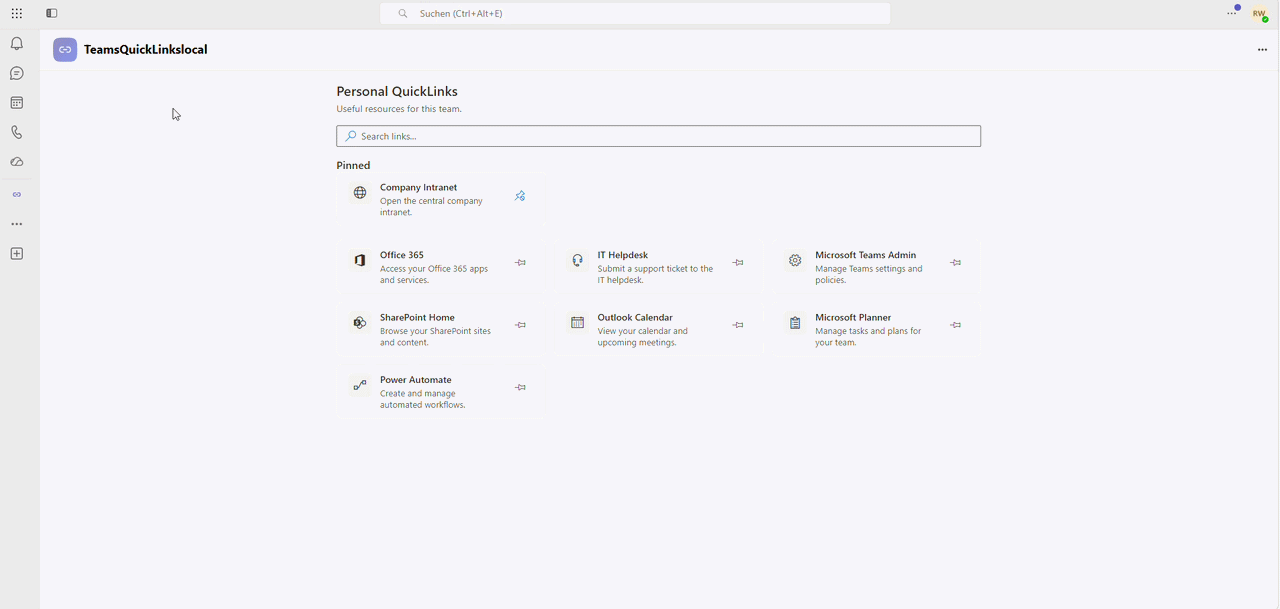Pin the Outlook Calendar link
Screen dimensions: 1280x609
pyautogui.click(x=738, y=325)
